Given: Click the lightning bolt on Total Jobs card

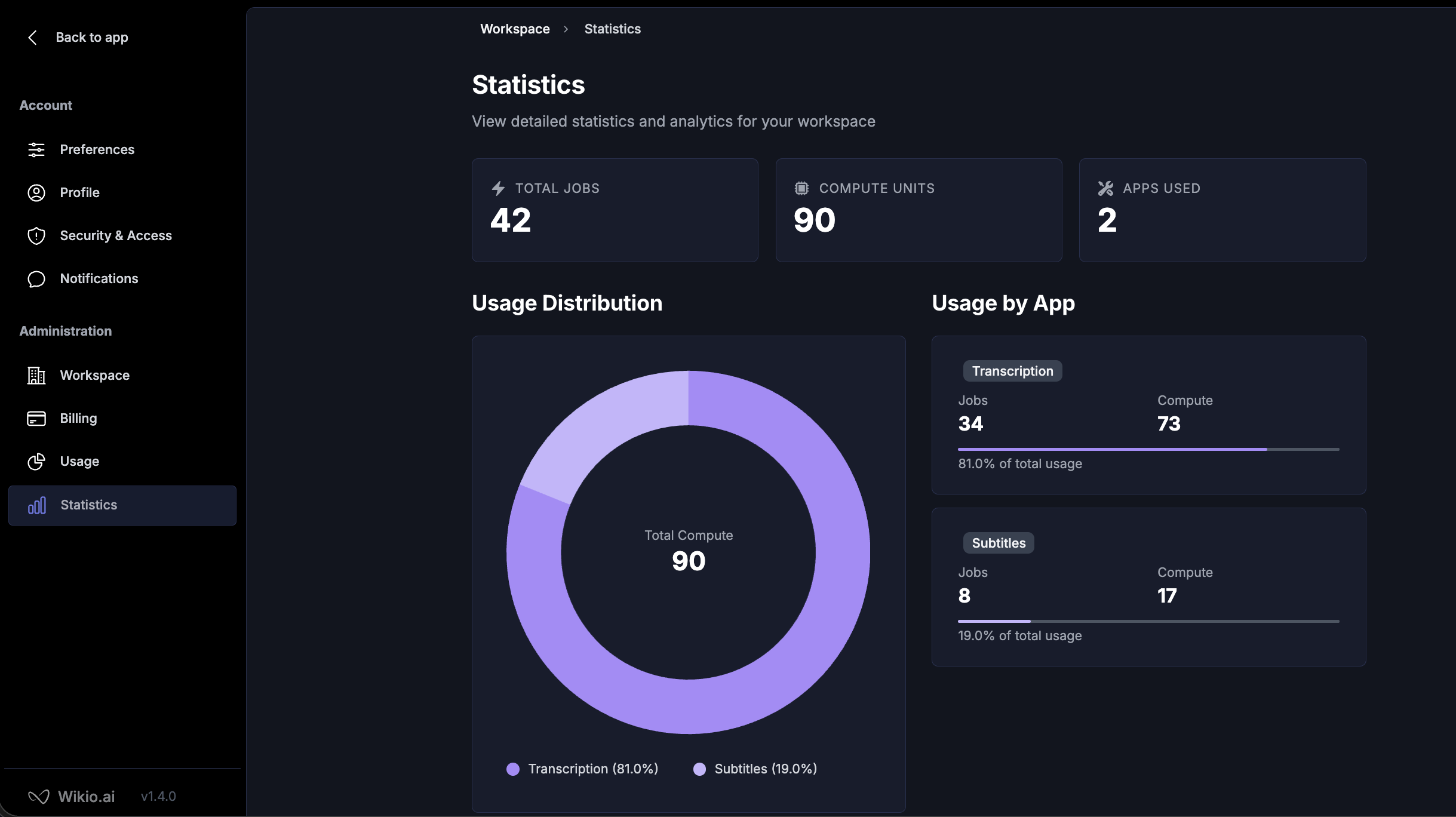Looking at the screenshot, I should (498, 188).
